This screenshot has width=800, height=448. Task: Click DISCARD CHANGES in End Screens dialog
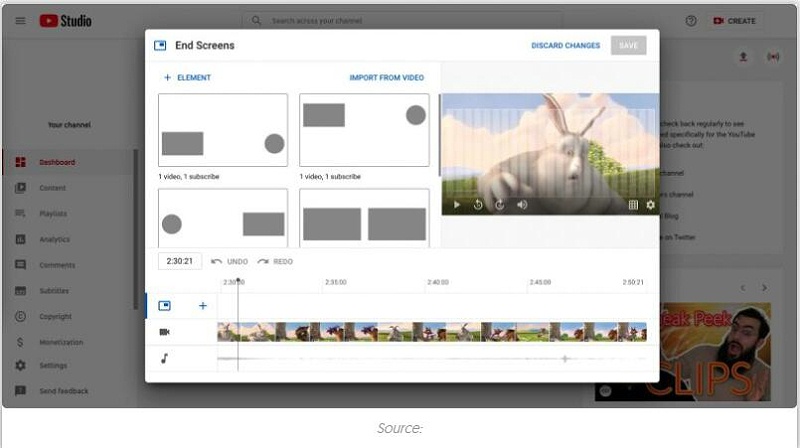[x=565, y=46]
